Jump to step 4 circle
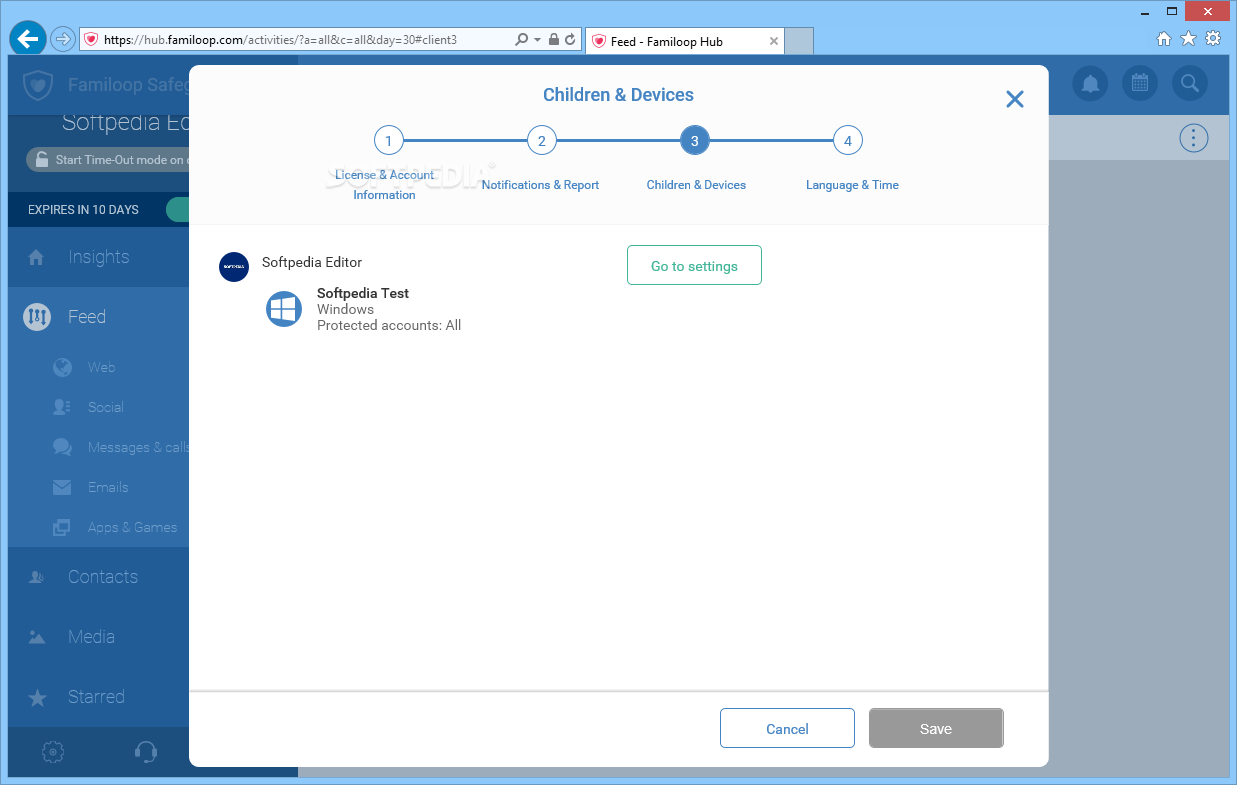Screen dimensions: 1237x785 click(847, 141)
